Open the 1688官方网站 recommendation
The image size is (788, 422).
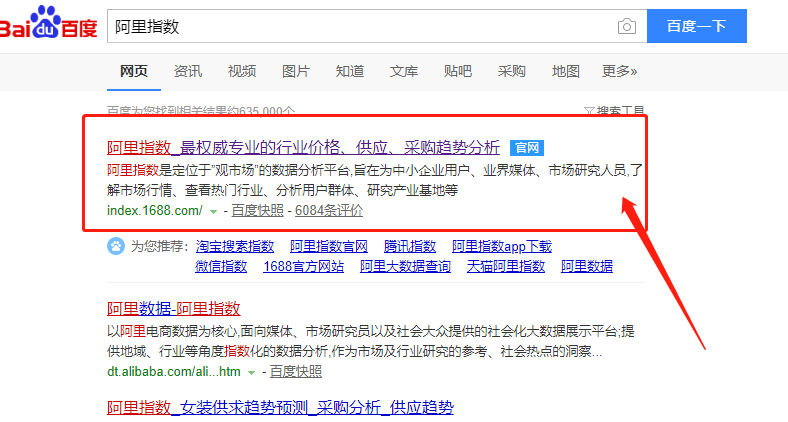(304, 266)
